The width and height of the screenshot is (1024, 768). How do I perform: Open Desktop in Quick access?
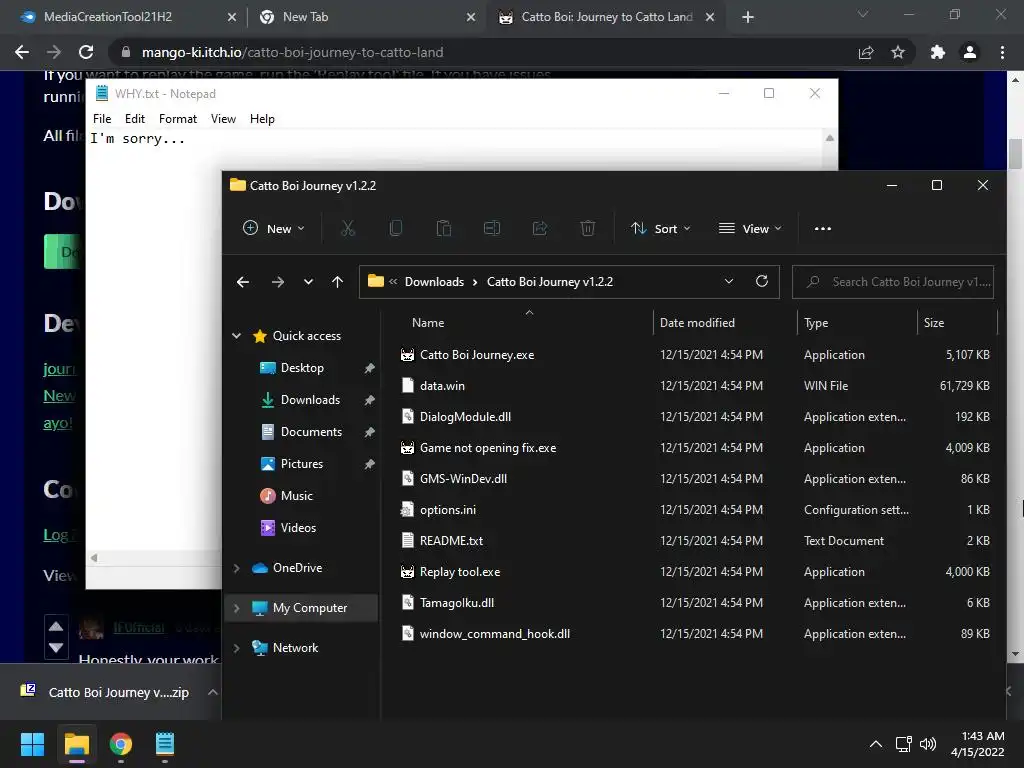coord(302,368)
